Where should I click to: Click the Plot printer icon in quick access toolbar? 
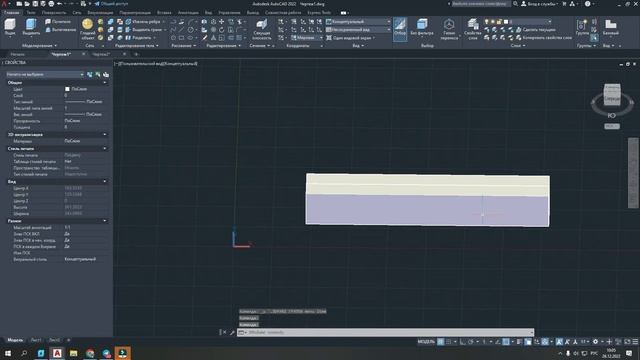coord(51,4)
